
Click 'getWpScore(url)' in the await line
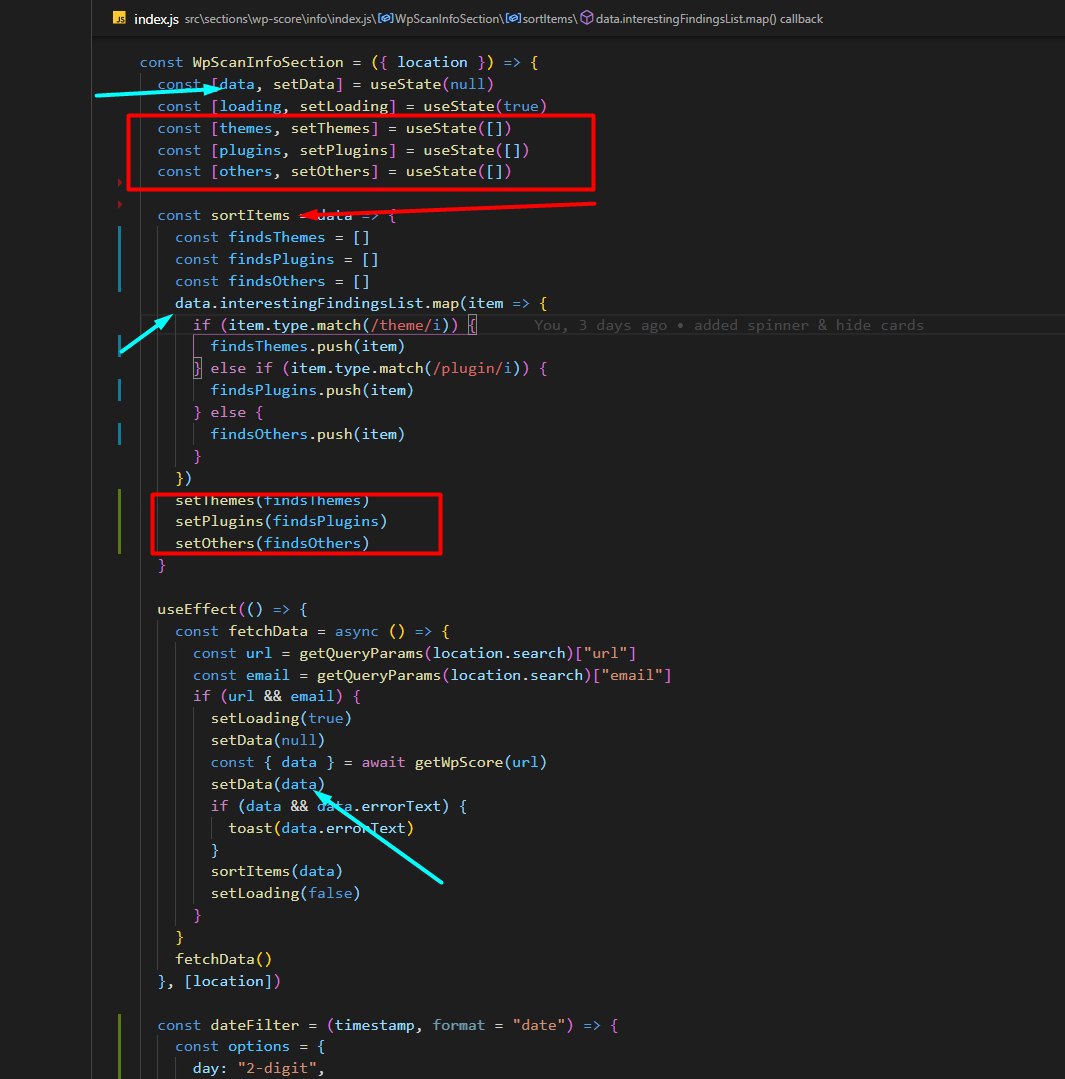480,762
